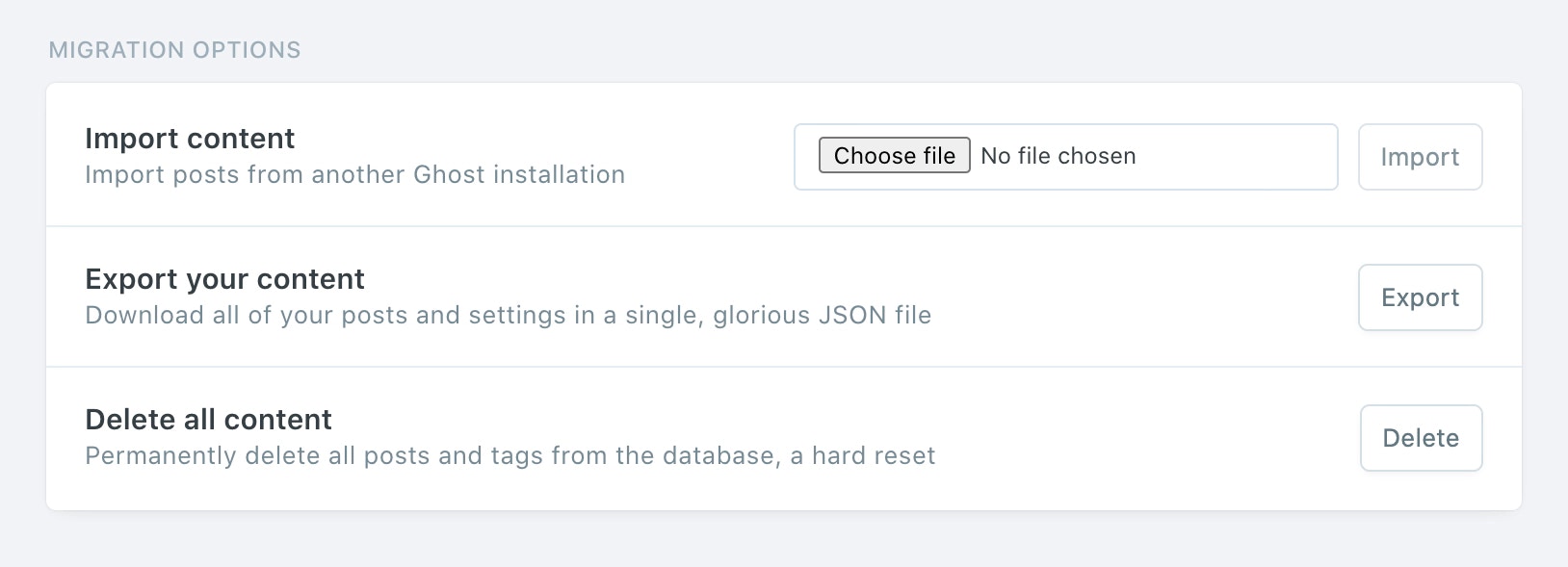Select the "Import content" heading
The height and width of the screenshot is (567, 1568).
pos(190,139)
